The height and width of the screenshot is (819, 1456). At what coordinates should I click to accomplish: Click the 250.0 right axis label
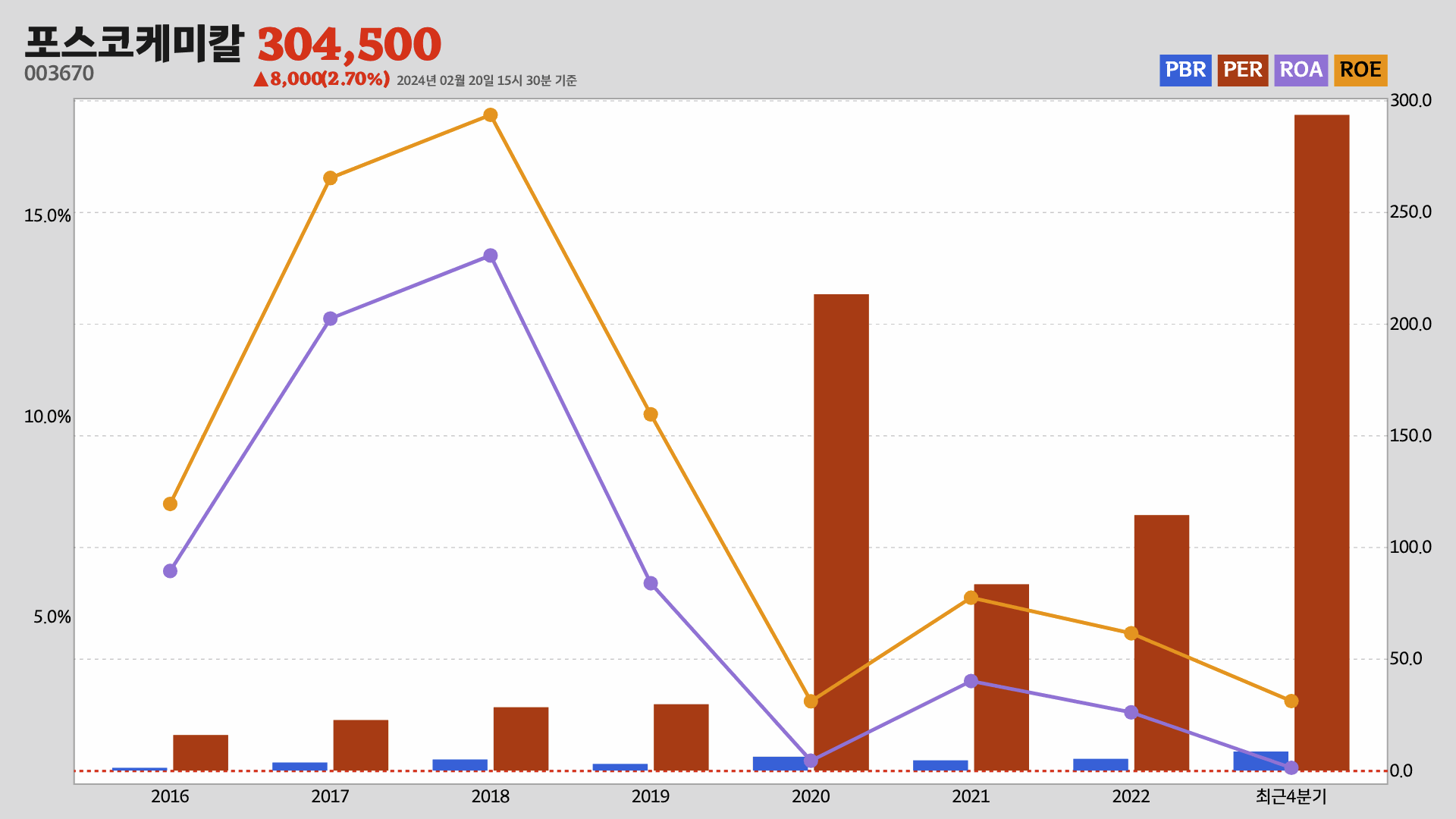click(1410, 212)
